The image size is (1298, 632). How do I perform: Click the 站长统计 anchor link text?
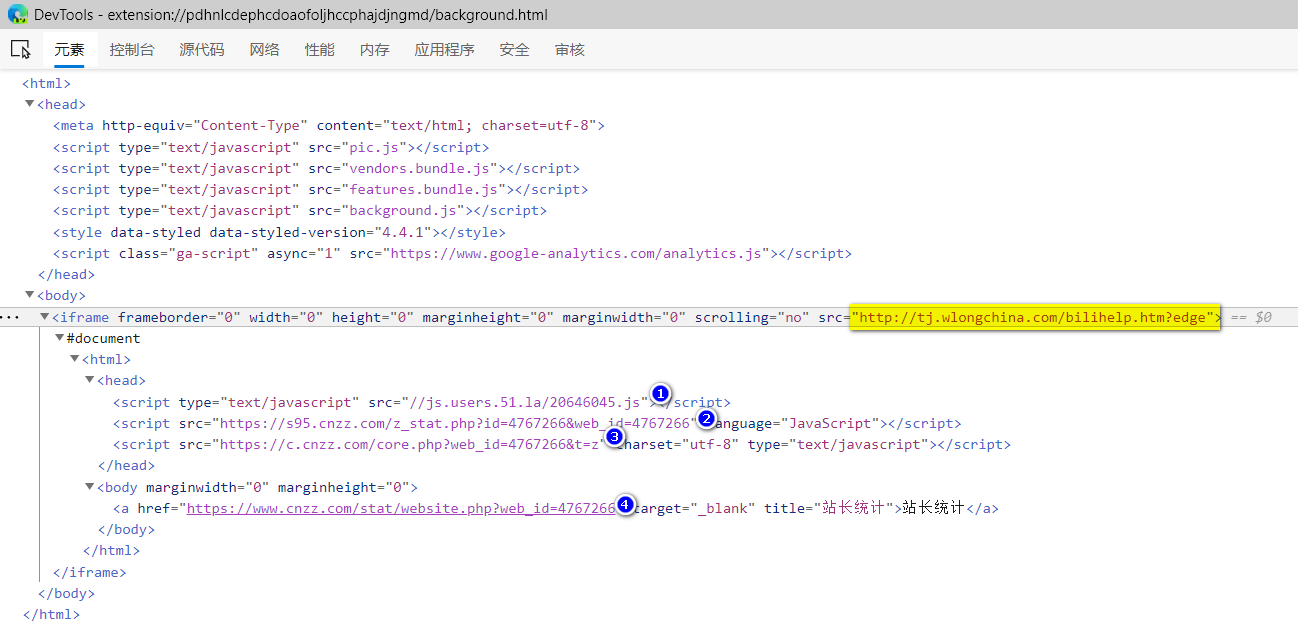[931, 507]
